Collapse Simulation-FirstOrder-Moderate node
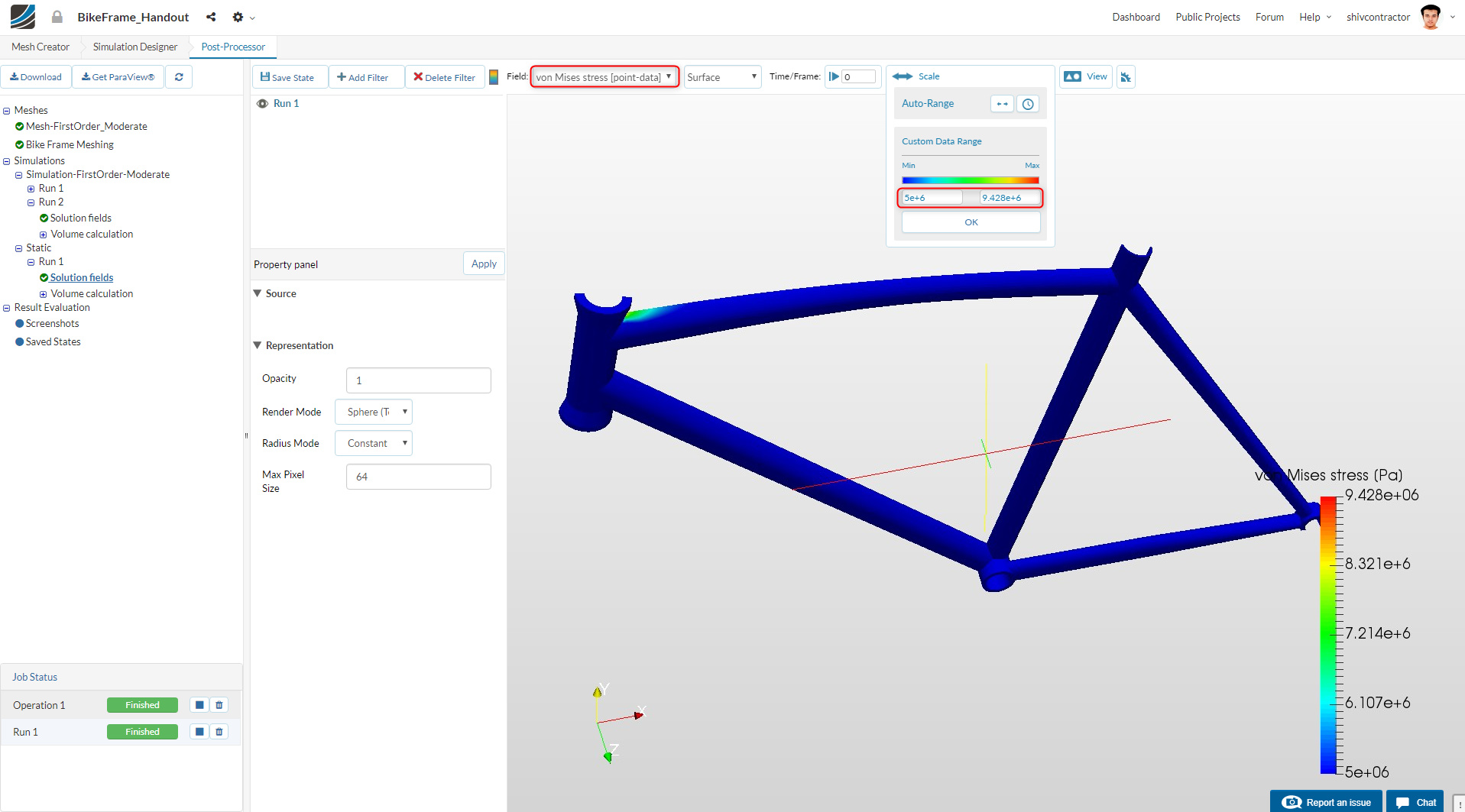 coord(19,175)
